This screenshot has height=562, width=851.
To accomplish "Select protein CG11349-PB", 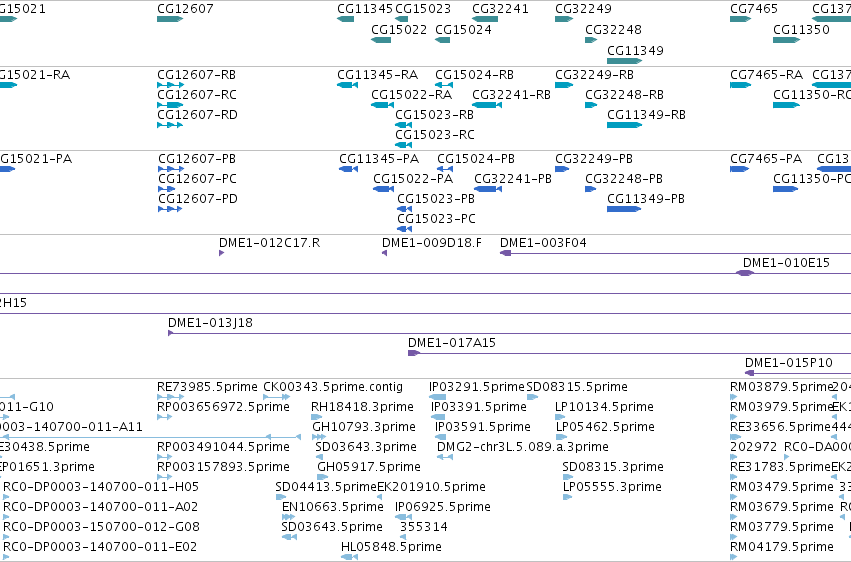I will point(646,199).
